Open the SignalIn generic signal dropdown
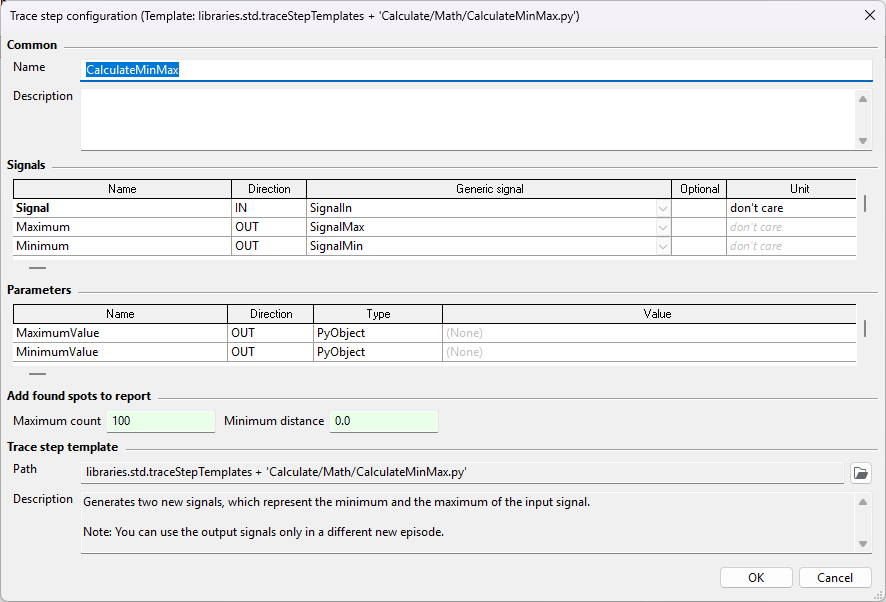Screen dimensions: 886x602 [x=663, y=209]
